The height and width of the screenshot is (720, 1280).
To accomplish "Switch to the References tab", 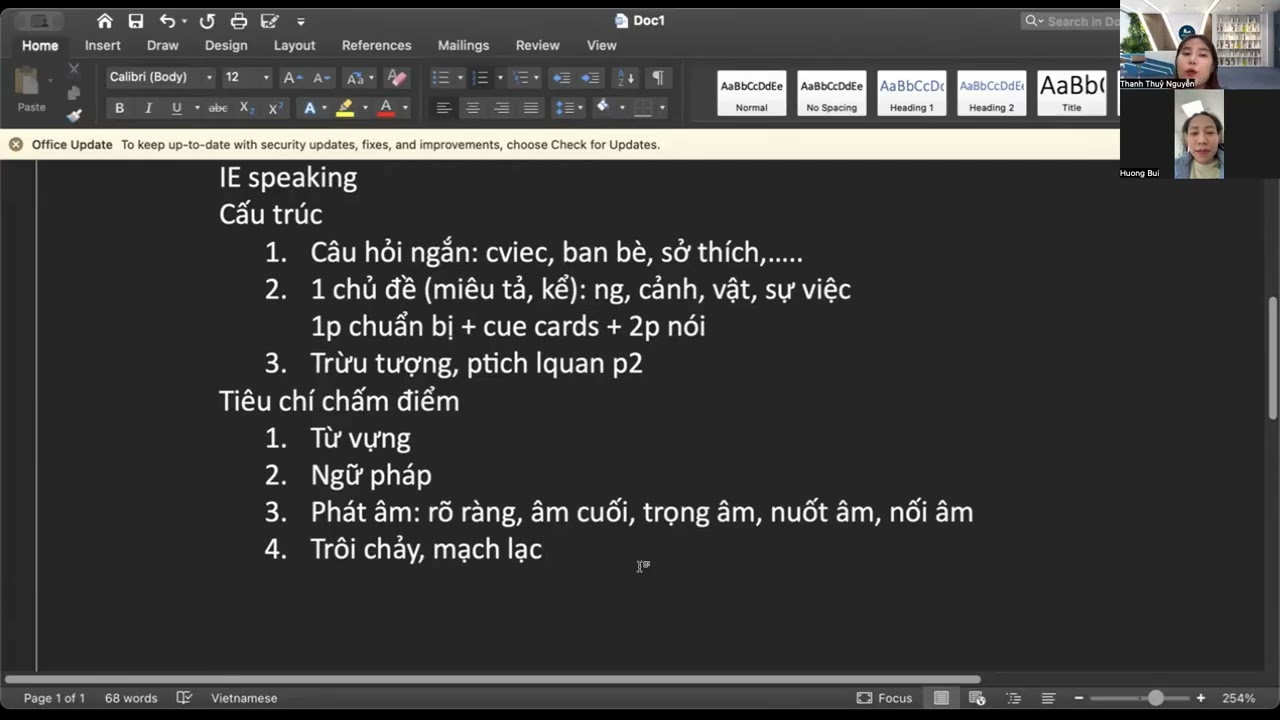I will point(376,45).
